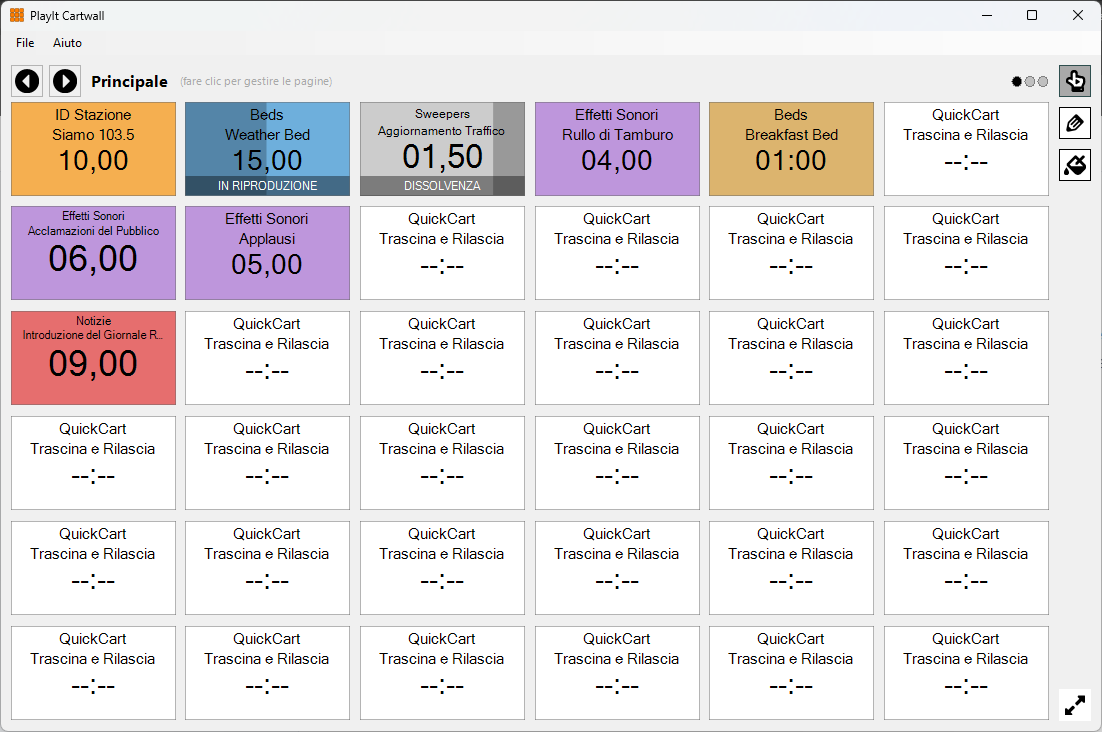Select the paint bucket color tool
This screenshot has height=732, width=1102.
[x=1075, y=165]
